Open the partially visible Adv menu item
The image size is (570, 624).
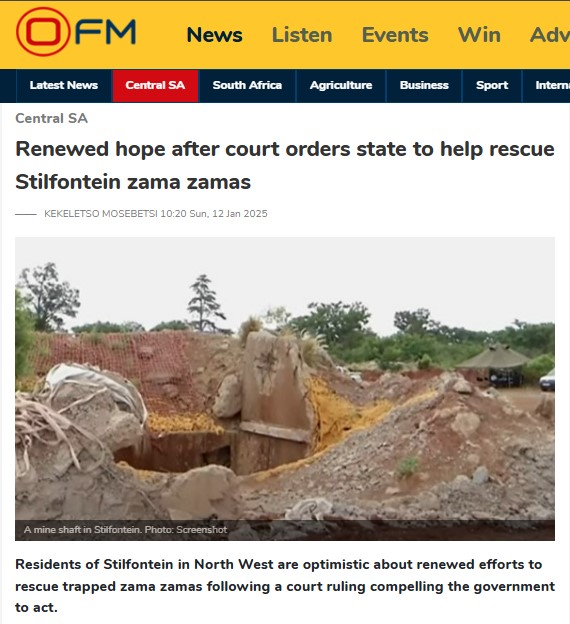[550, 35]
